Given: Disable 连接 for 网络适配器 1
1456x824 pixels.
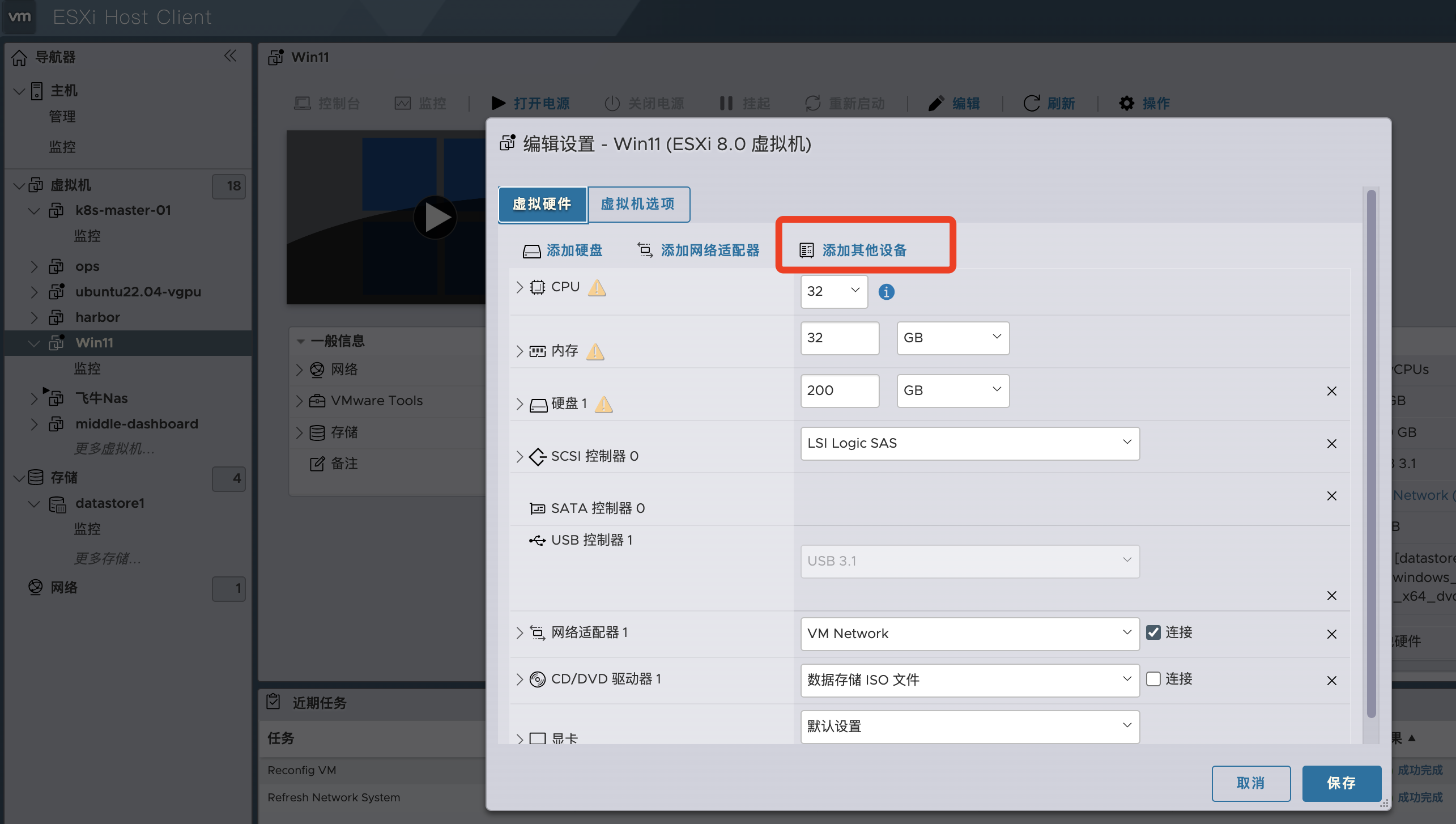Looking at the screenshot, I should 1153,632.
